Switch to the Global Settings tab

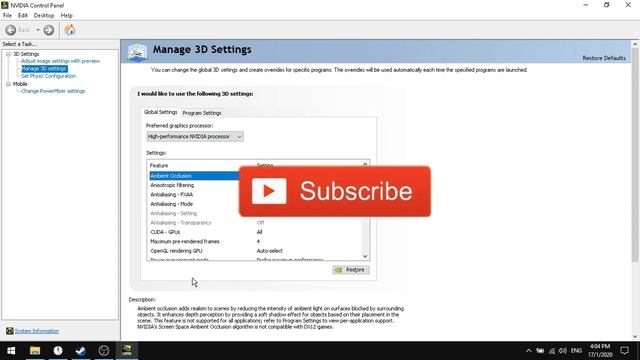click(160, 112)
